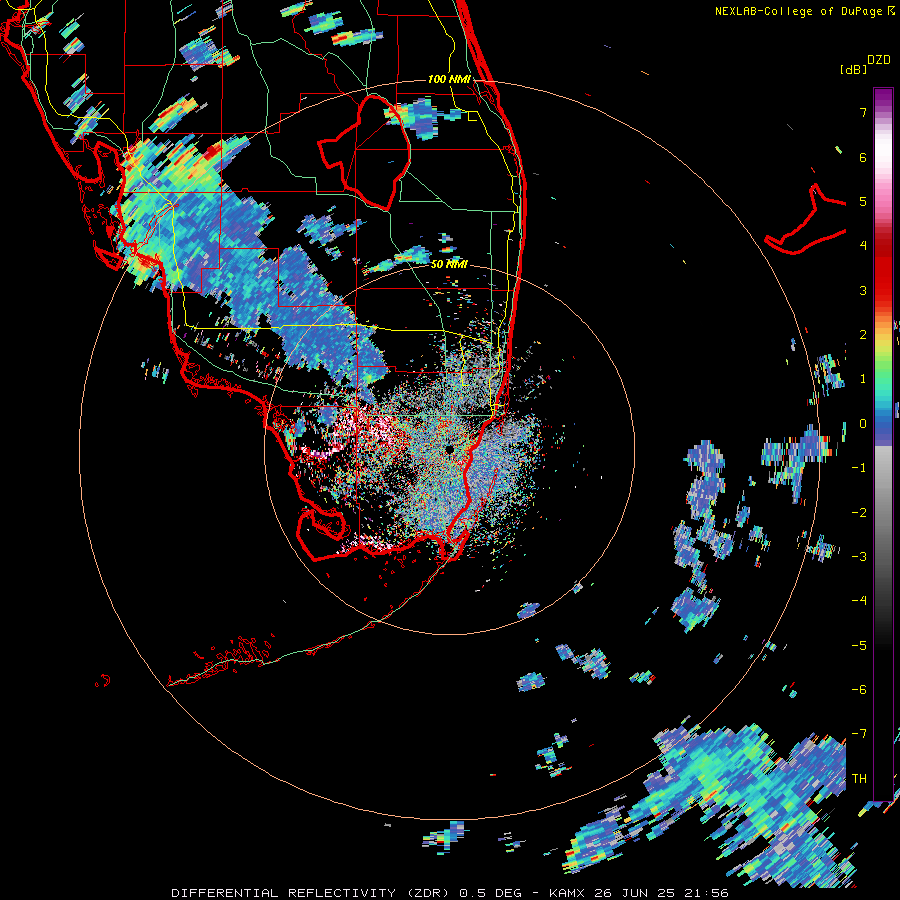Click the -6 value on the color scale
The width and height of the screenshot is (900, 900).
click(859, 689)
